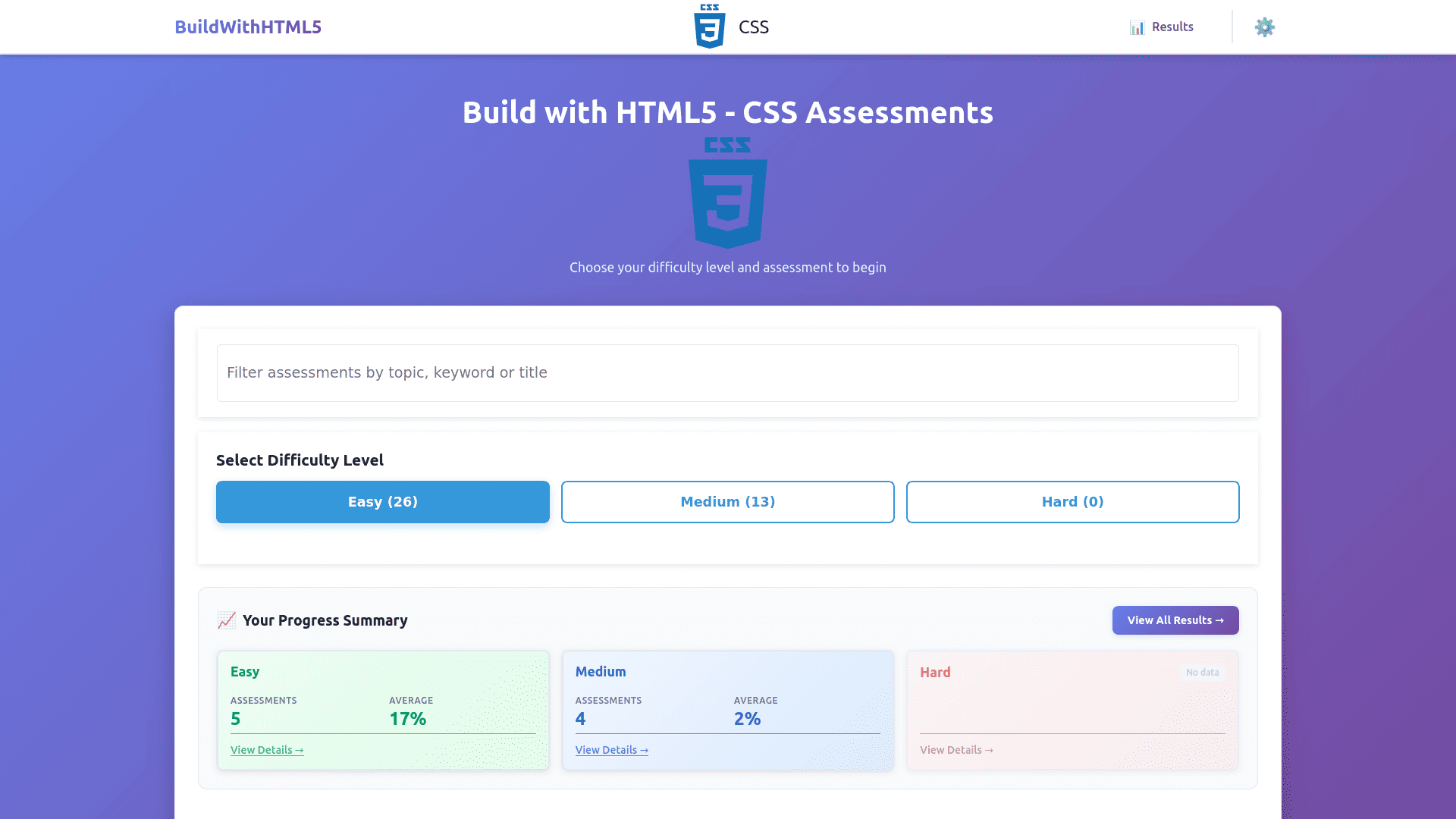Choose Hard (0) difficulty level
The width and height of the screenshot is (1456, 819).
(x=1072, y=502)
